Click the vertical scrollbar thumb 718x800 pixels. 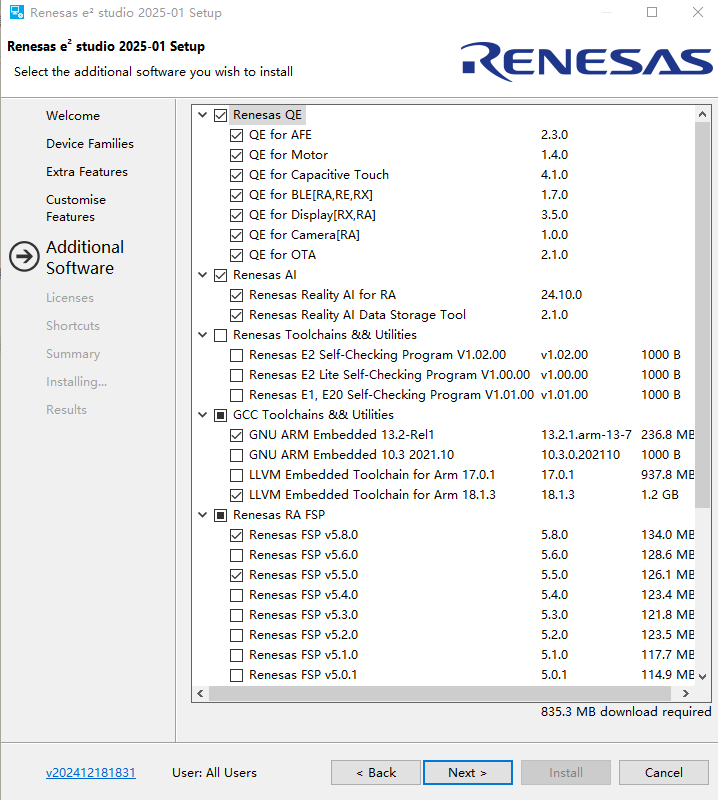click(703, 315)
